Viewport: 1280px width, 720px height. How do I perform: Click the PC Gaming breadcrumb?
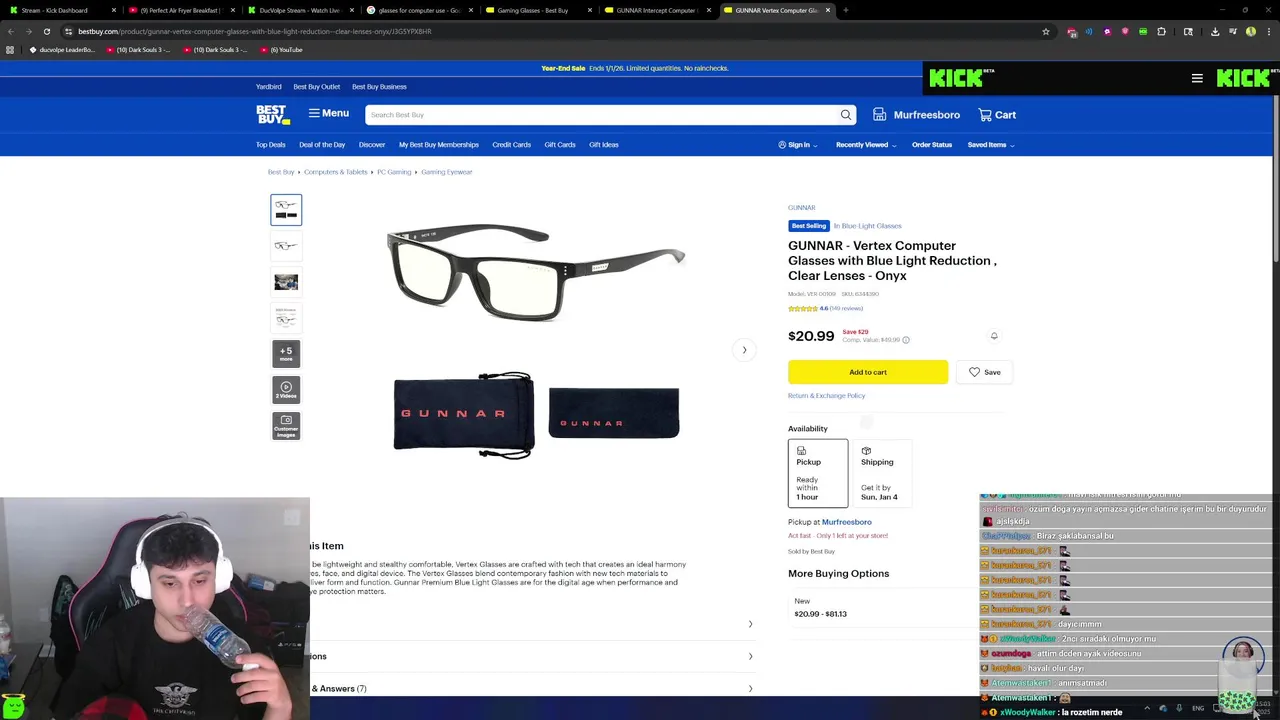[x=394, y=172]
